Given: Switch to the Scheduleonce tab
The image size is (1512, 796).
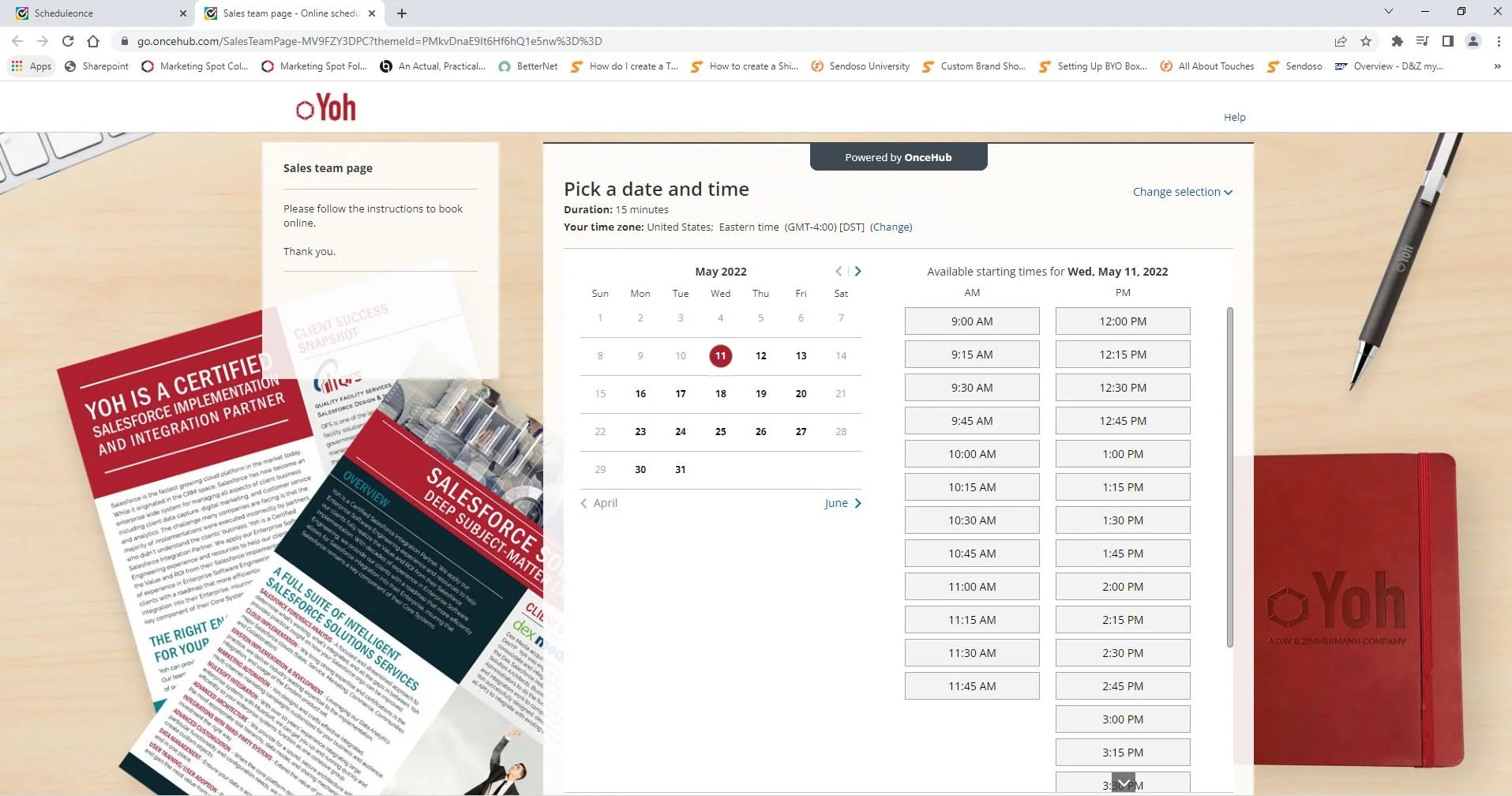Looking at the screenshot, I should click(x=99, y=13).
